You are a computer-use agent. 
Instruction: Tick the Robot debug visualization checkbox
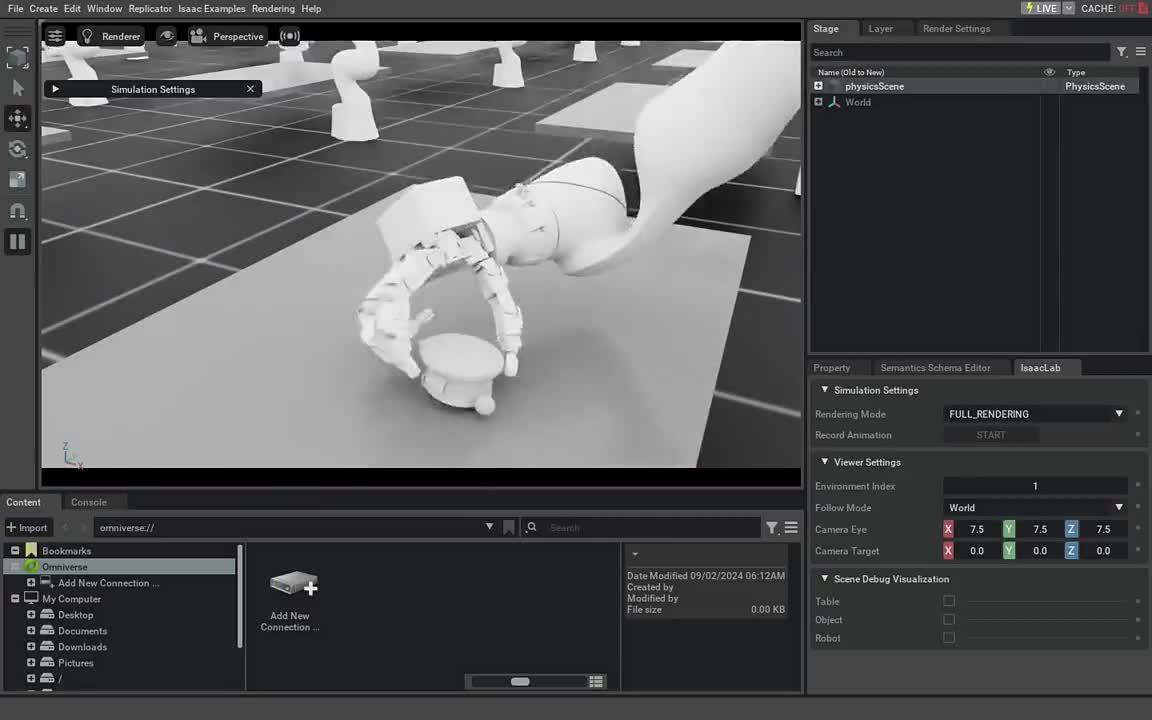(x=949, y=638)
